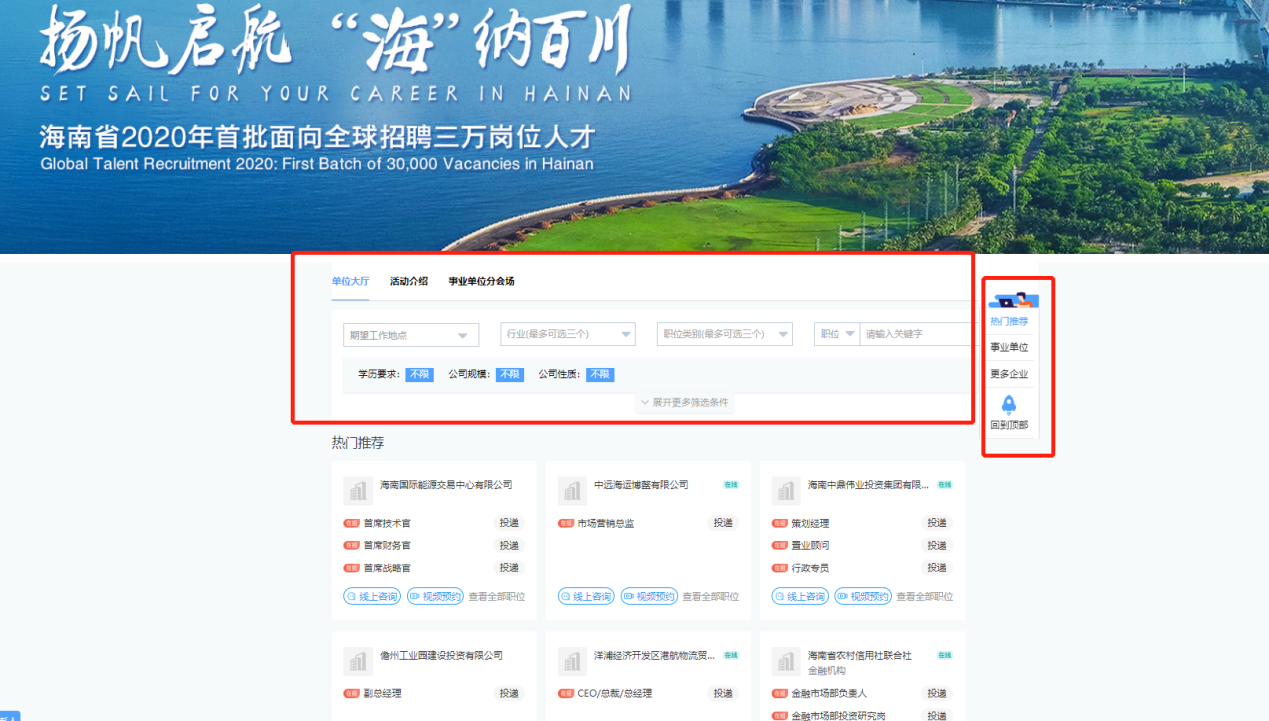
Task: Click 儋州工业园建设投资 company logo icon
Action: (x=358, y=661)
